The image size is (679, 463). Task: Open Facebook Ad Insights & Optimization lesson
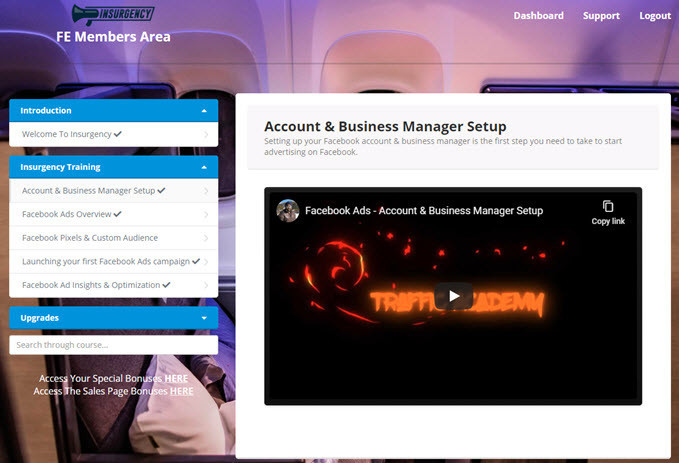tap(113, 285)
